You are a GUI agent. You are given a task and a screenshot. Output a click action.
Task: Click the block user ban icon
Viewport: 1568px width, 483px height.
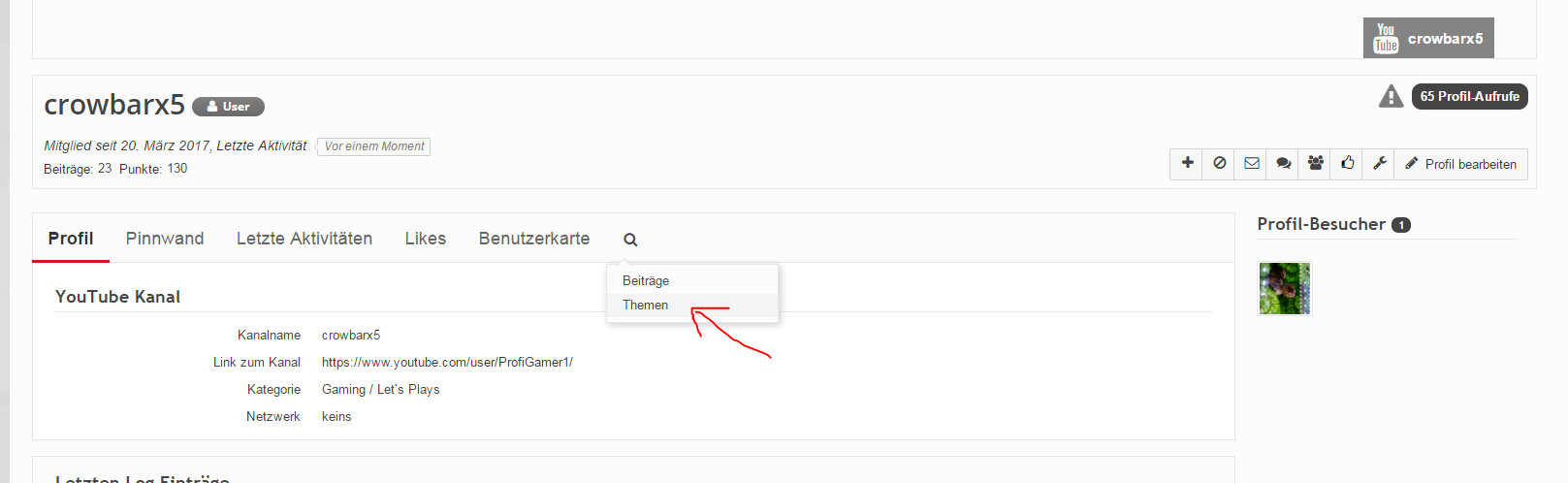[x=1219, y=164]
